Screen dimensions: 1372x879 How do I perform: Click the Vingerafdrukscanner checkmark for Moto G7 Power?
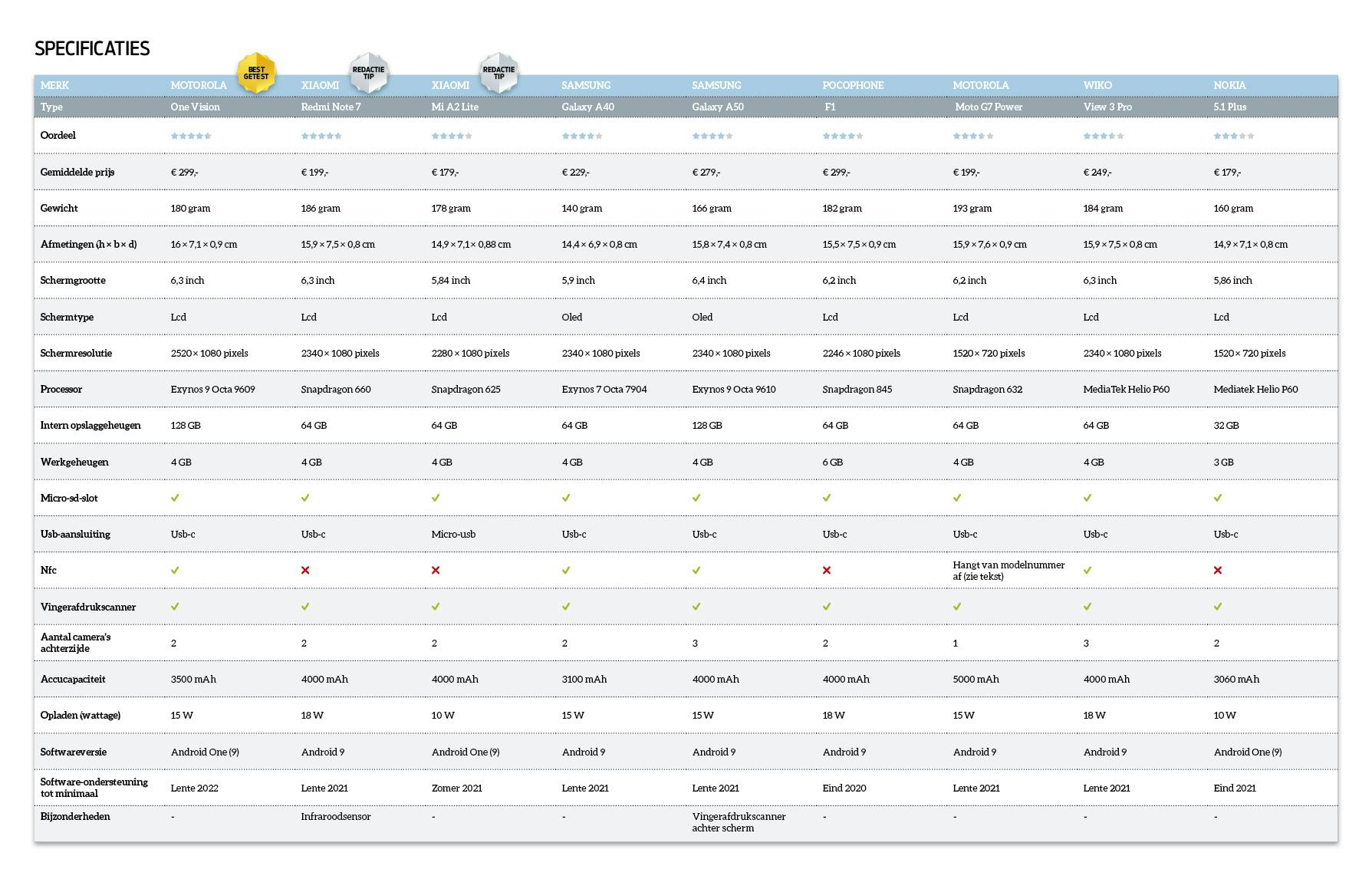957,607
